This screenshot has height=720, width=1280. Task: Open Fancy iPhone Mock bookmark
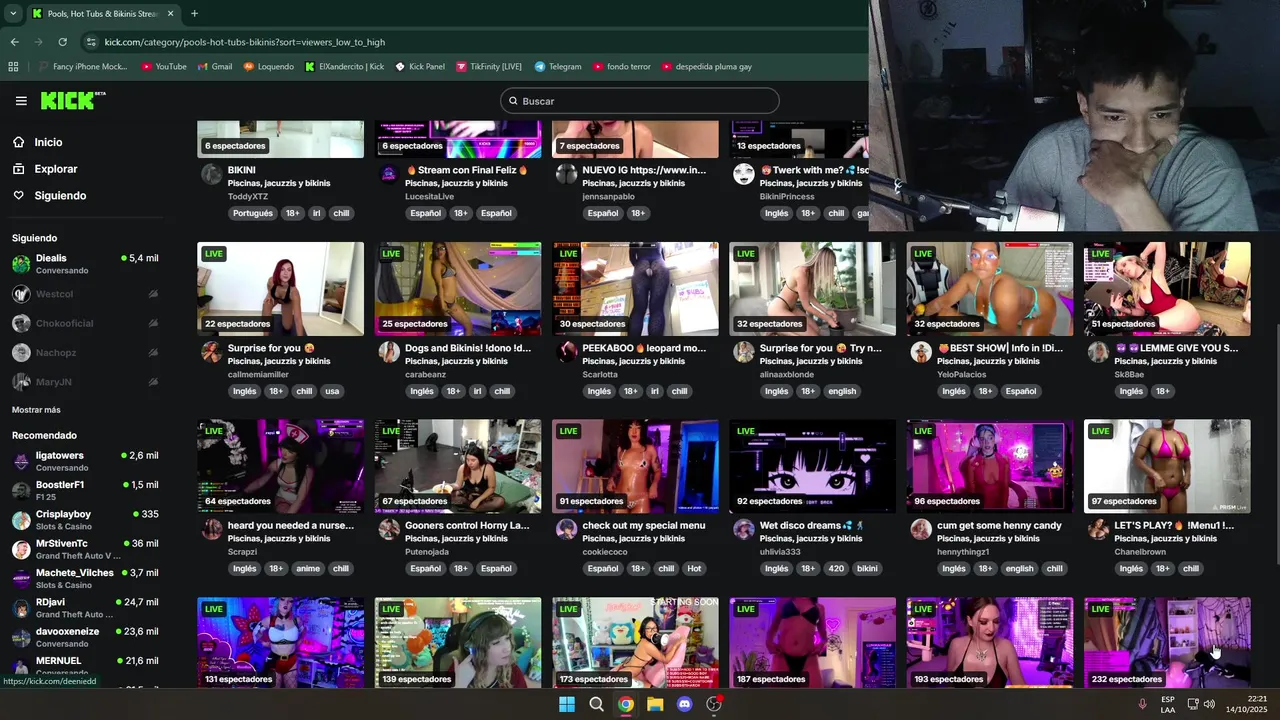point(83,67)
